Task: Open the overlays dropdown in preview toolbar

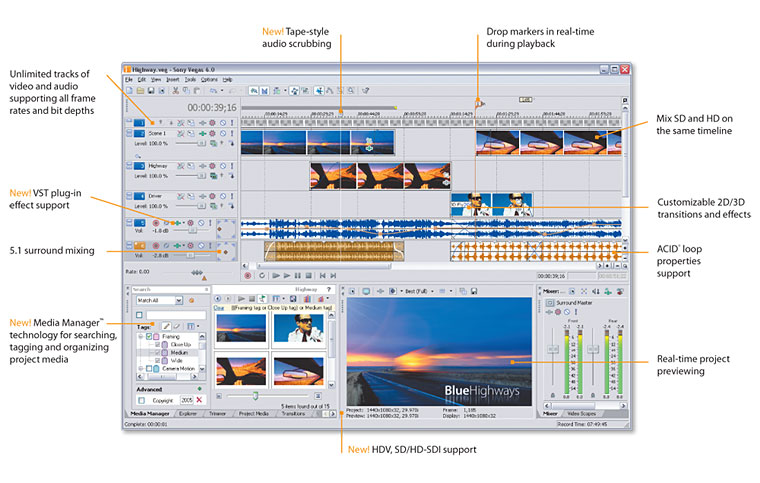Action: coord(451,291)
